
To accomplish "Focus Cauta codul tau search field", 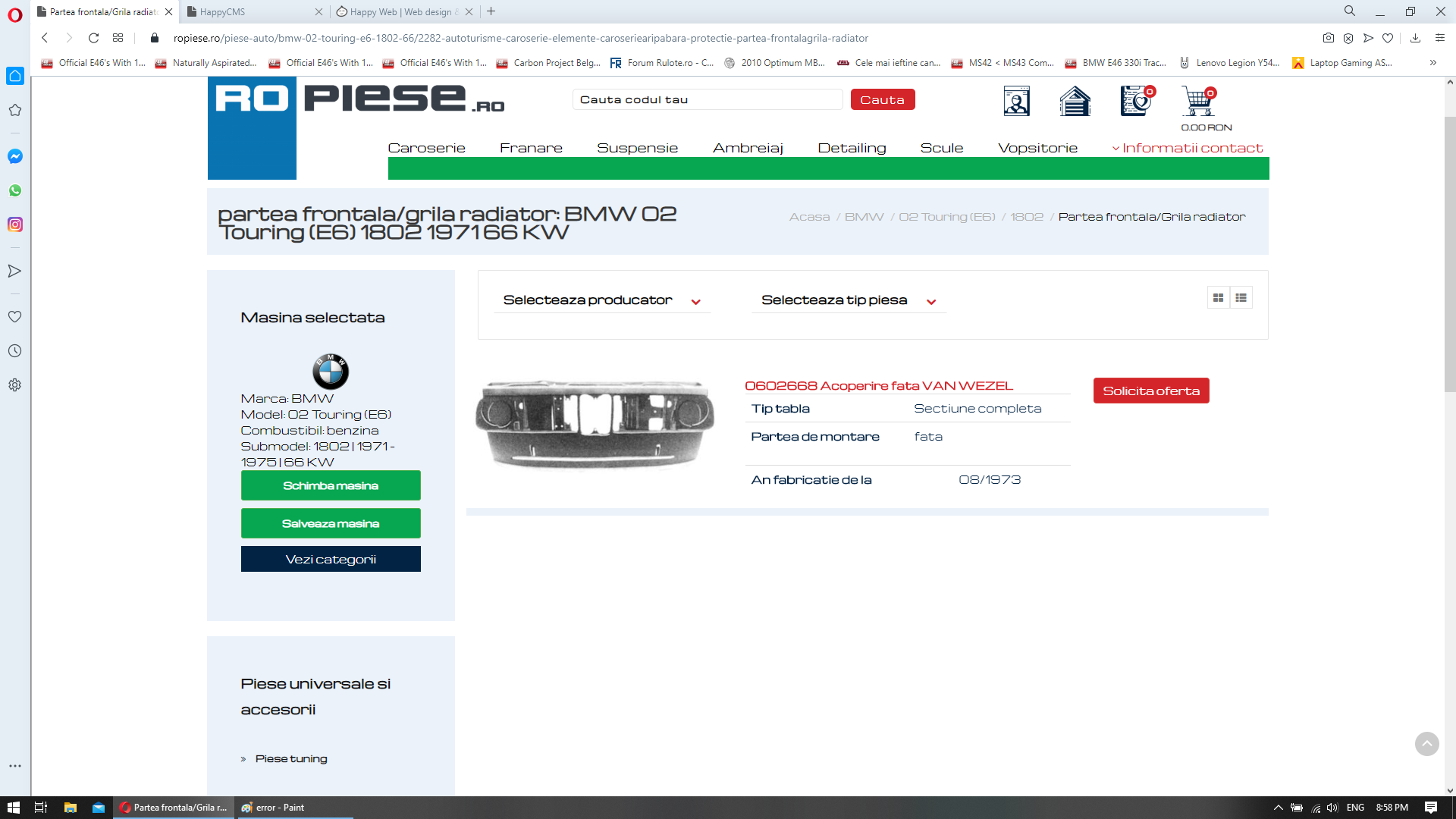I will click(x=707, y=99).
